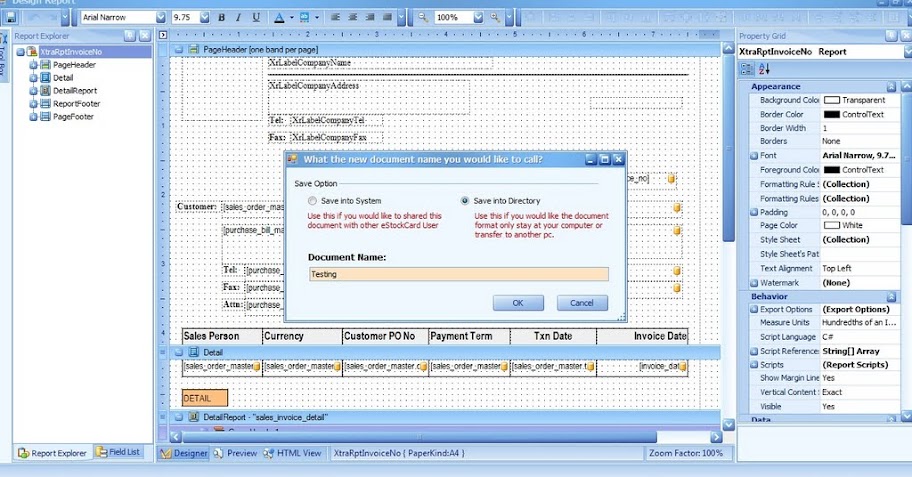This screenshot has width=912, height=477.
Task: Collapse the Appearance property category
Action: tap(891, 87)
